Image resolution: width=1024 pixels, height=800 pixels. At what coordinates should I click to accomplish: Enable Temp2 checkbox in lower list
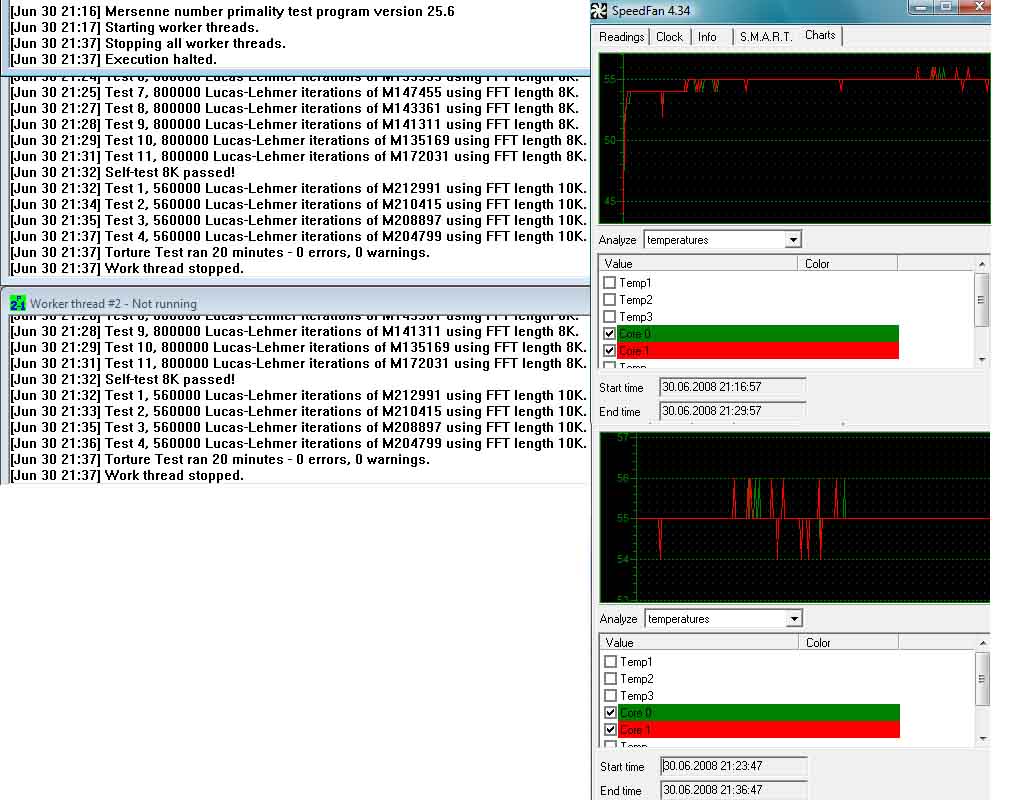point(610,679)
